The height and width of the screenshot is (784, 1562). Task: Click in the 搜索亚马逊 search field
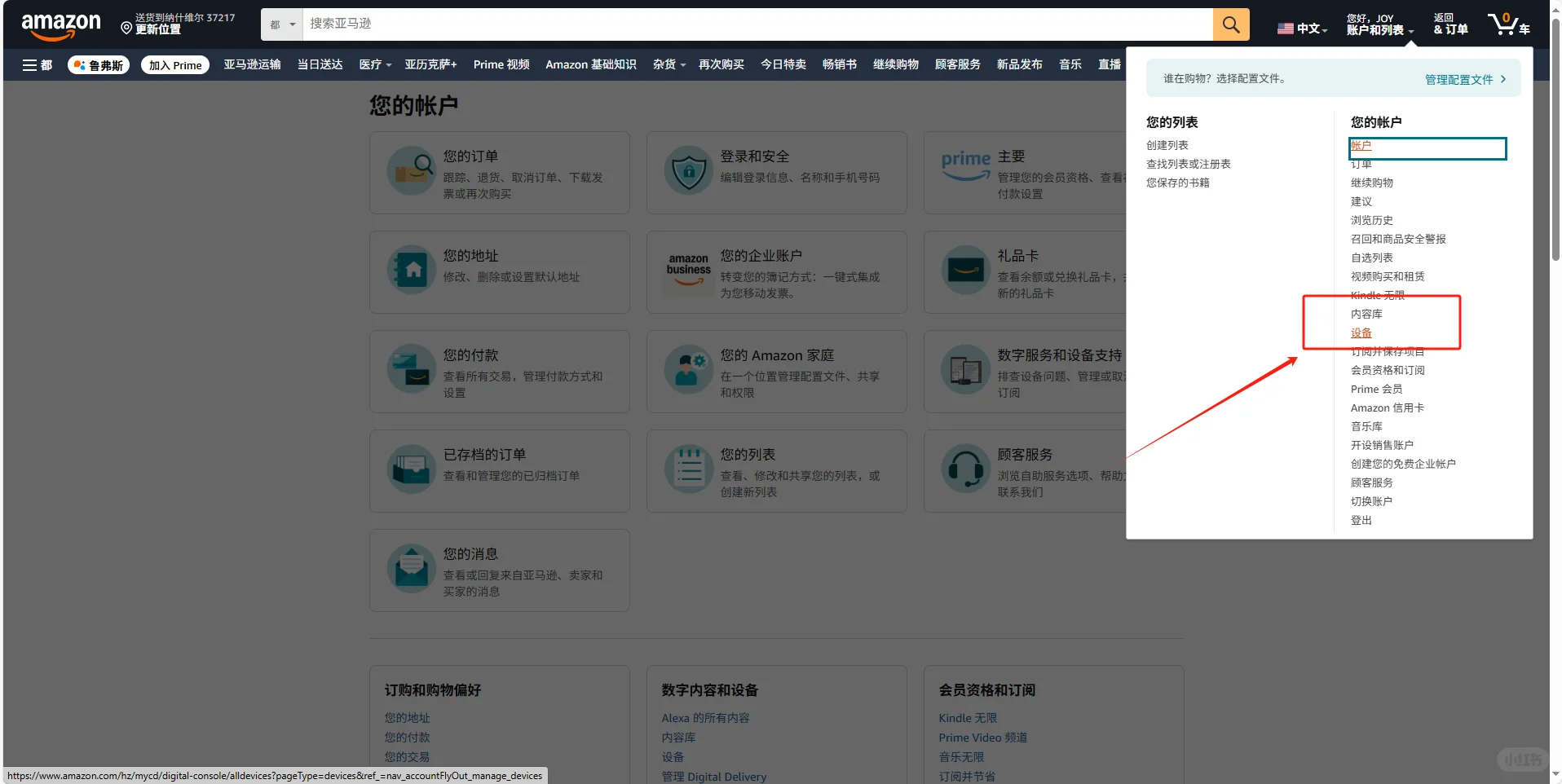tap(757, 24)
